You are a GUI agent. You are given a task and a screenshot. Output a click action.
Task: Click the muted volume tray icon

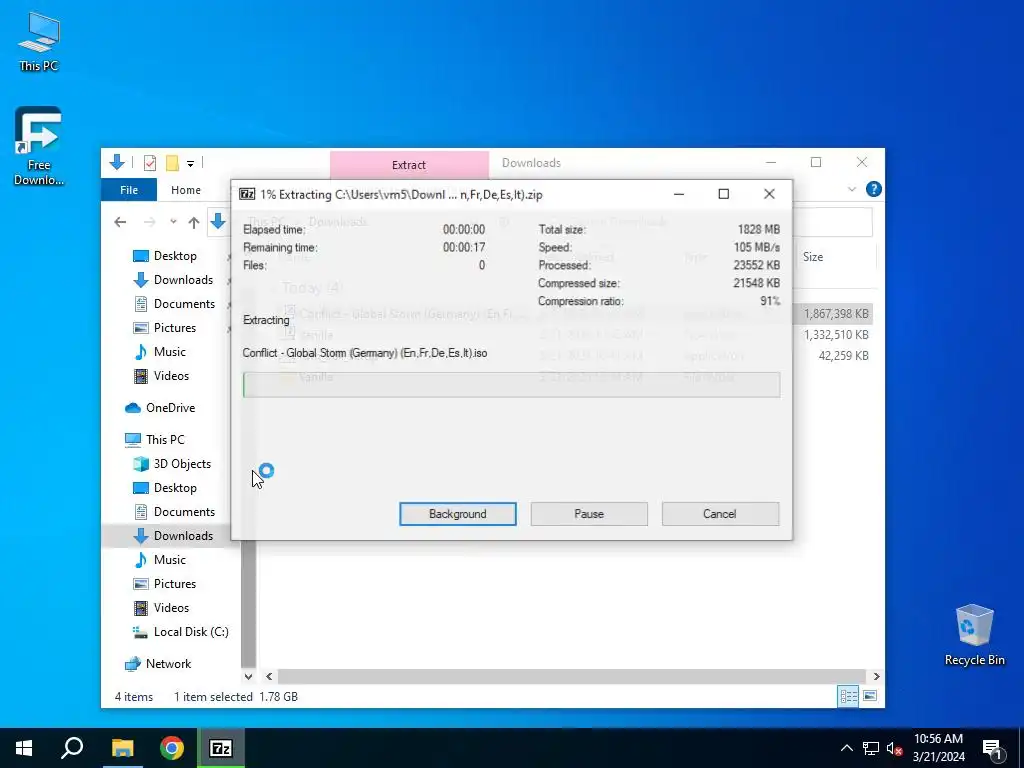(x=894, y=748)
